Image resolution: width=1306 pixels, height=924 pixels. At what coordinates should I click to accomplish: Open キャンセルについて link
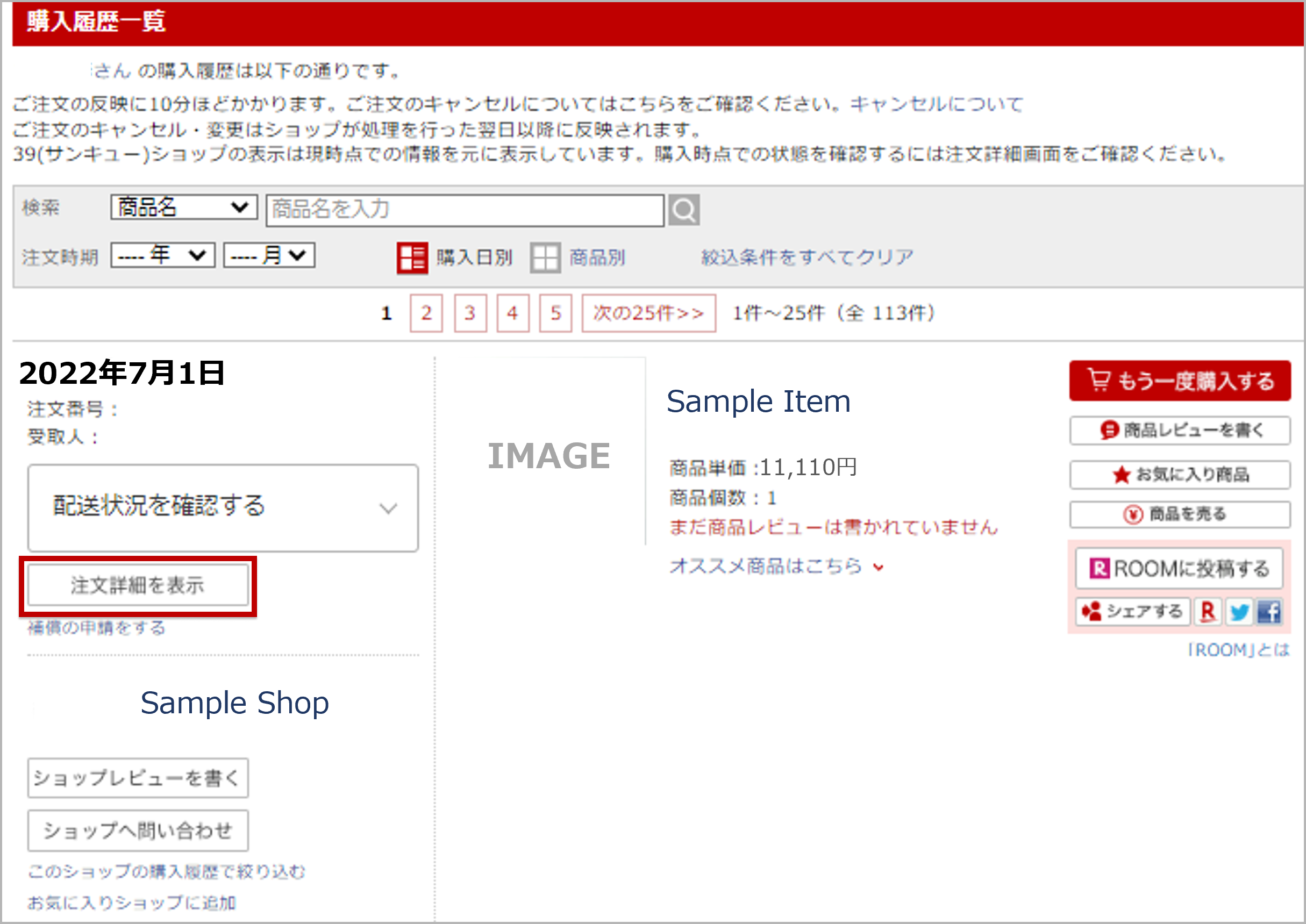[x=937, y=104]
